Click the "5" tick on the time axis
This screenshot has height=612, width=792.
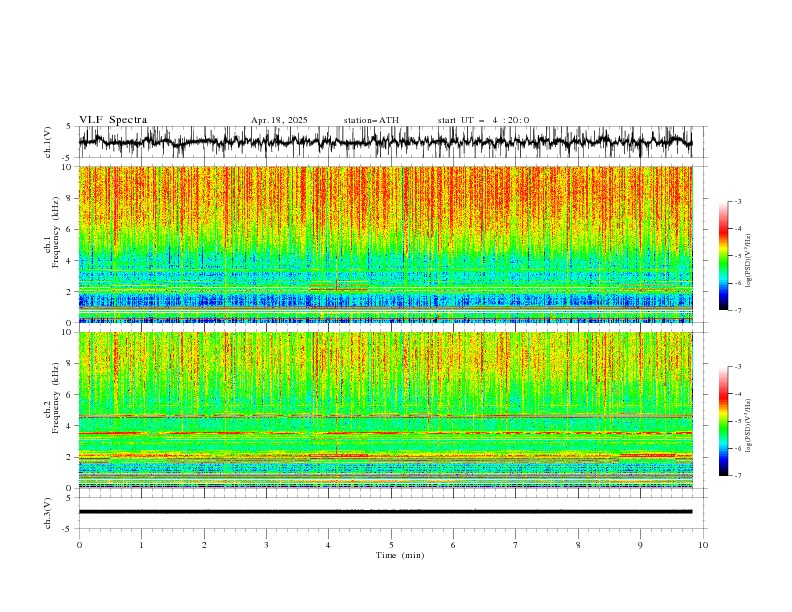pos(391,545)
